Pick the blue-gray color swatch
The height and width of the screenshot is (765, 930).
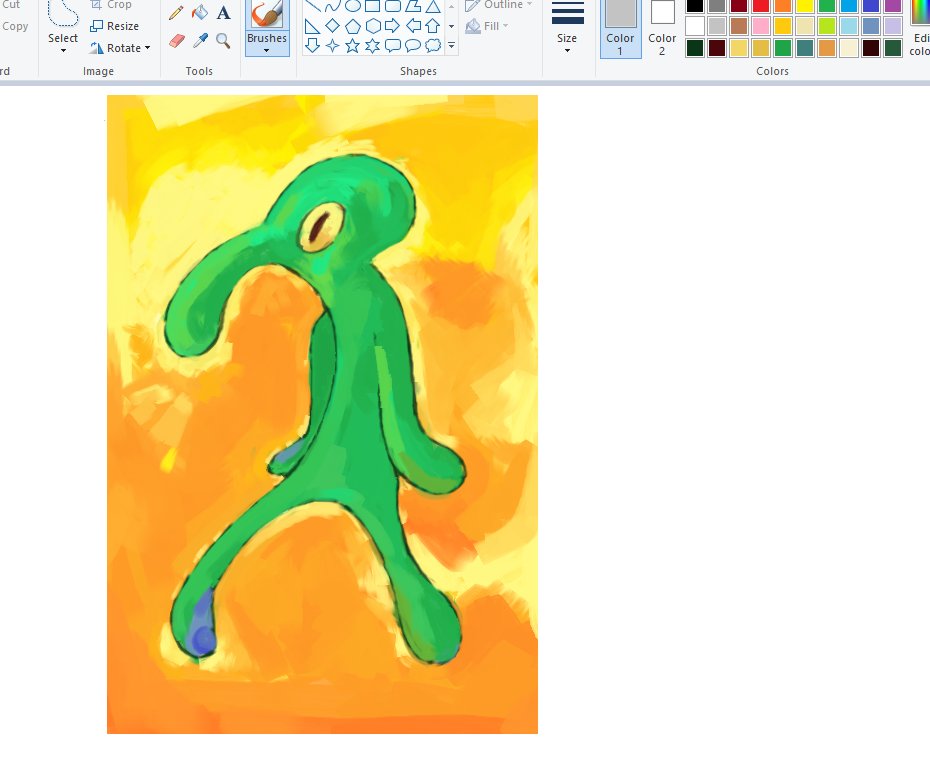(x=871, y=26)
